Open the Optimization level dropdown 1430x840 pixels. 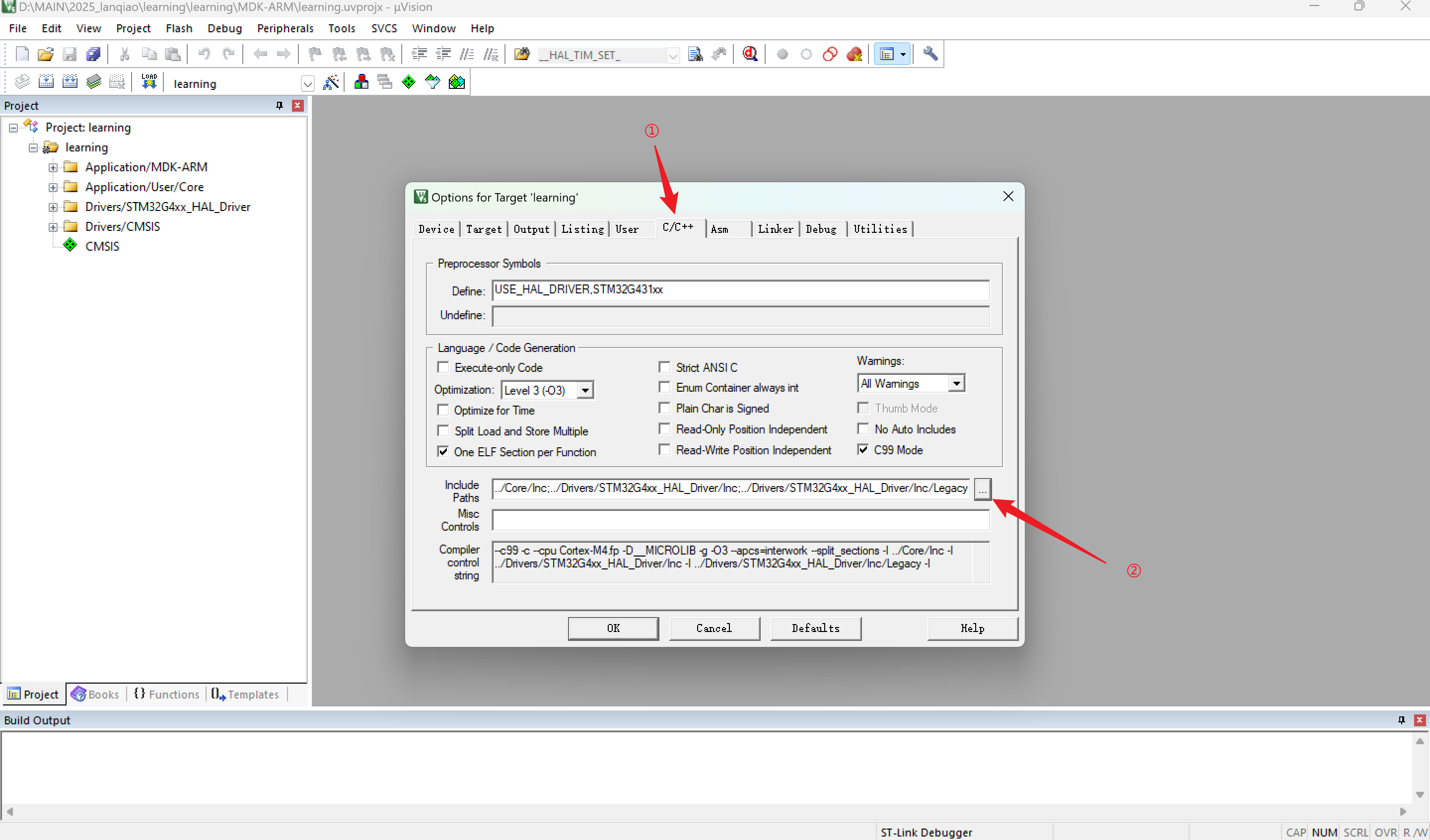pos(585,390)
